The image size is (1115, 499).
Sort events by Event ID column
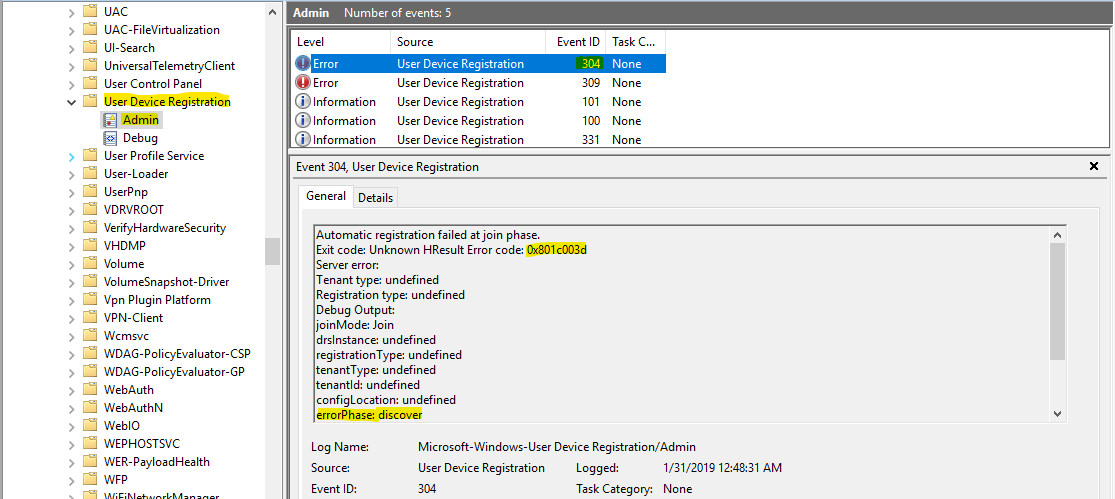(x=578, y=42)
